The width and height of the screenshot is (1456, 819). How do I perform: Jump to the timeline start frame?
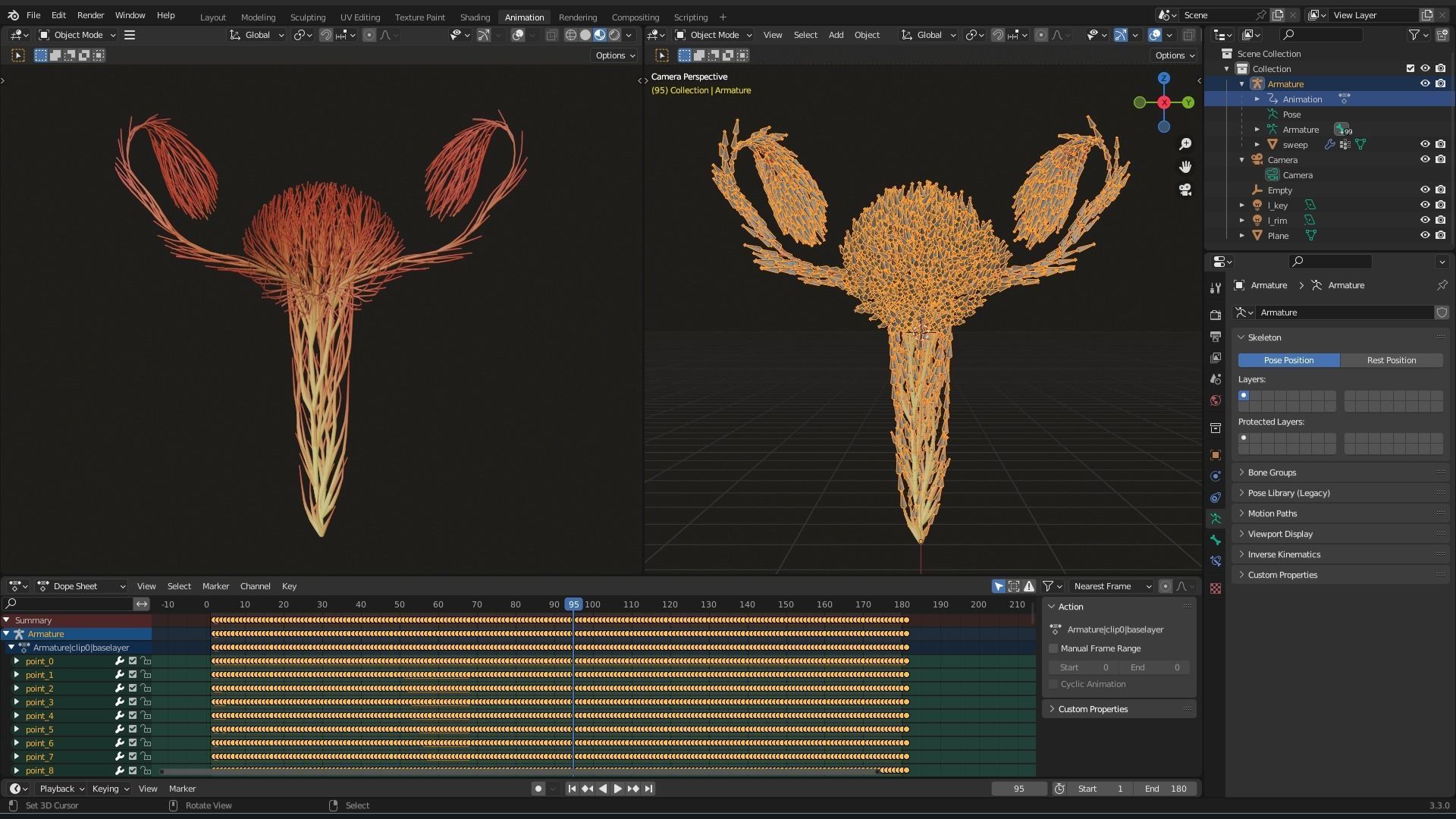click(x=572, y=789)
